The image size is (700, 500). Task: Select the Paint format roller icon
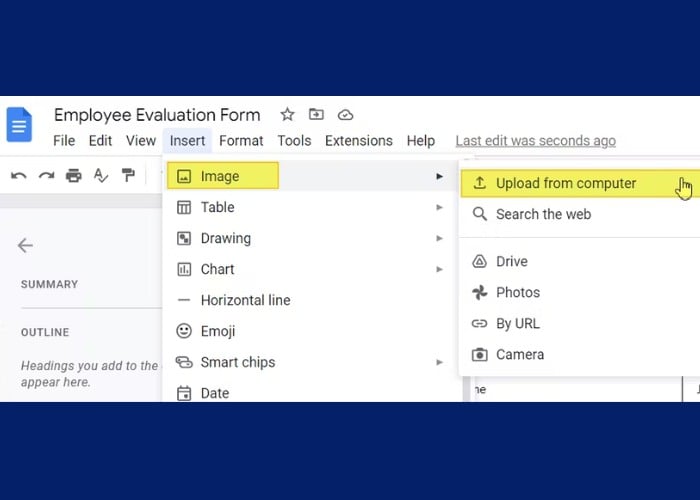click(128, 176)
